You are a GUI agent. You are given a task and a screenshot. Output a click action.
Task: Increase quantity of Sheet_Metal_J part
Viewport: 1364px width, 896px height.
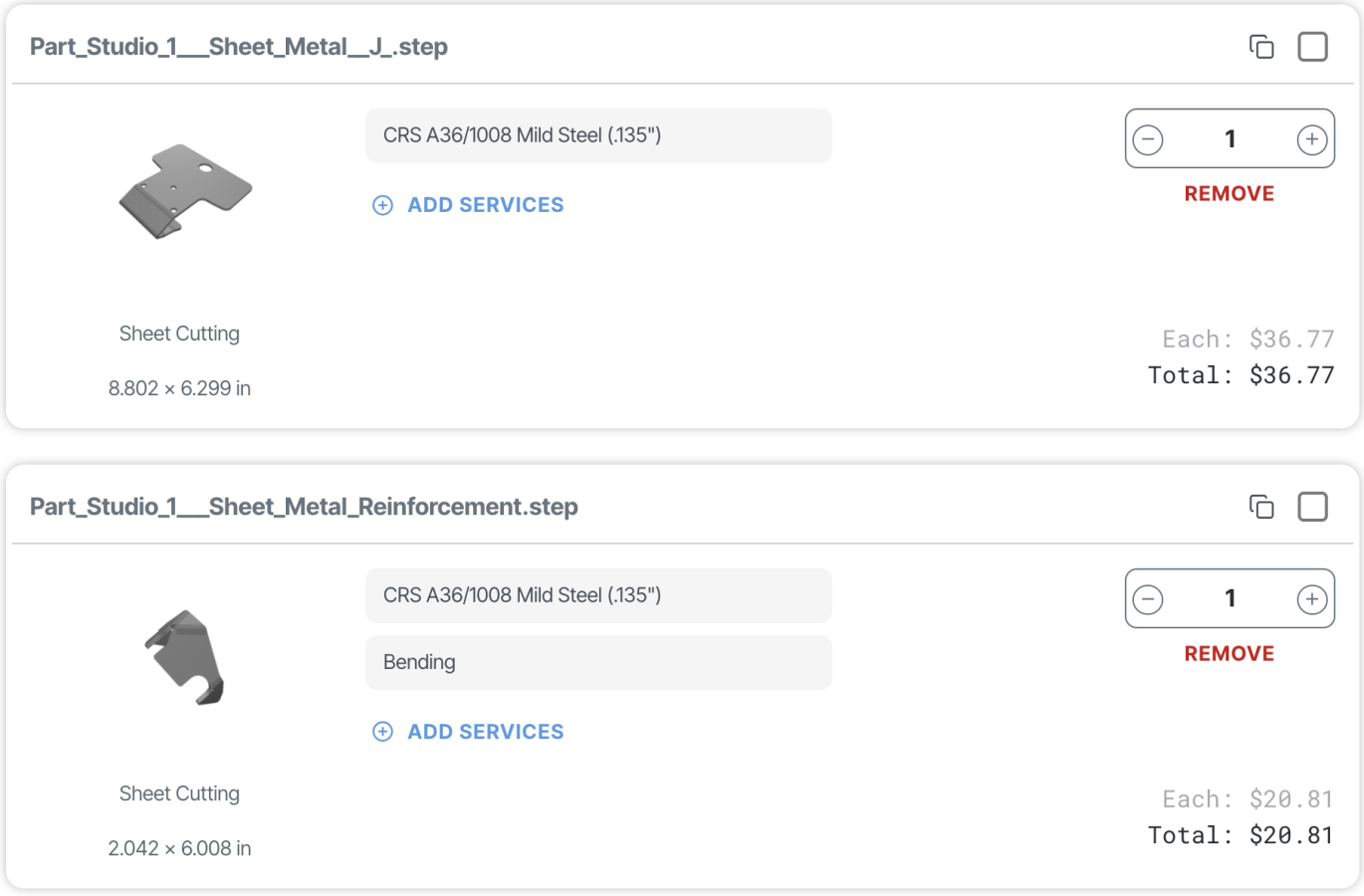click(x=1311, y=139)
